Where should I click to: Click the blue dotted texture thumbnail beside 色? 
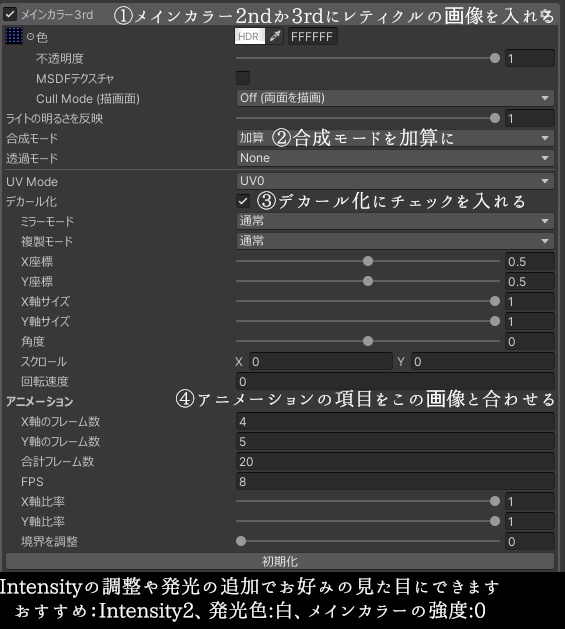click(x=14, y=36)
